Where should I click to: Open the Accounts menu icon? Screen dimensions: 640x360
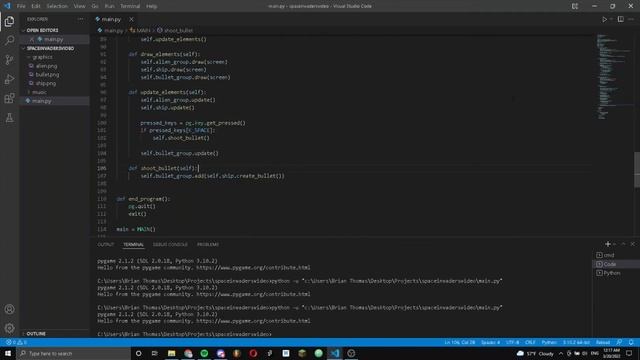click(9, 309)
